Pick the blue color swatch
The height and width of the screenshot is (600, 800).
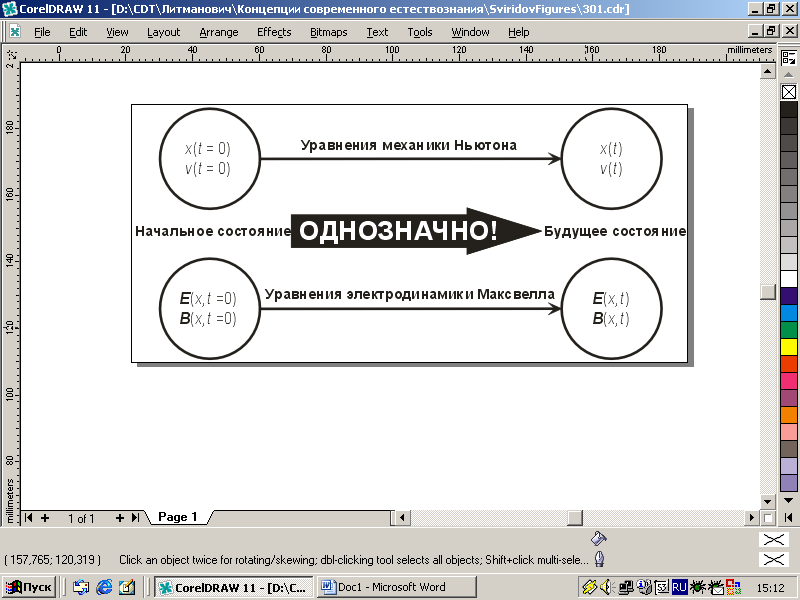click(x=789, y=313)
